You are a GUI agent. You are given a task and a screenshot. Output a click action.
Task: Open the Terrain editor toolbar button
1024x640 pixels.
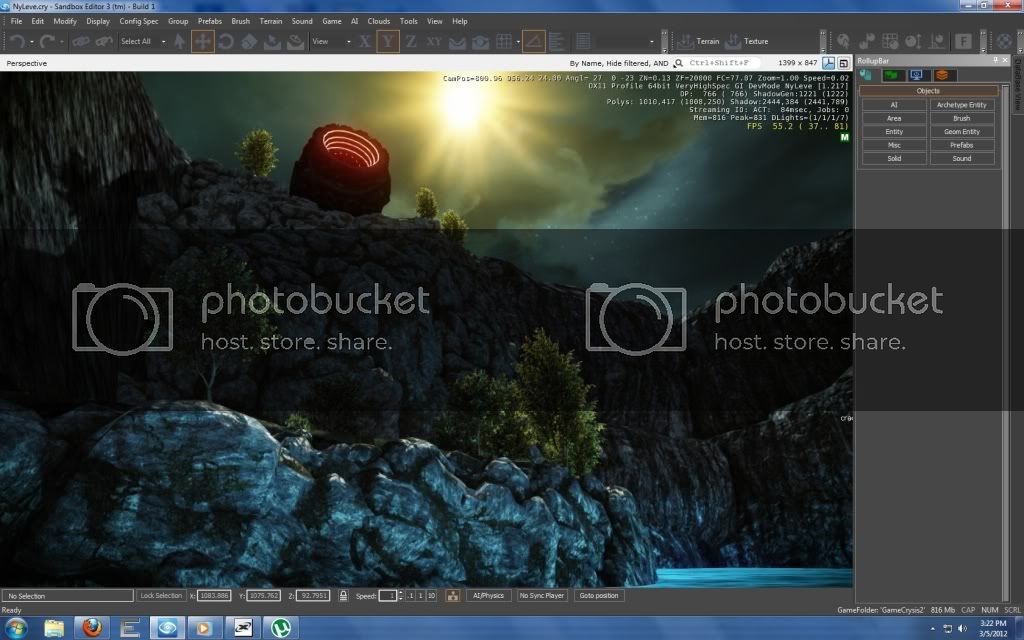click(698, 41)
